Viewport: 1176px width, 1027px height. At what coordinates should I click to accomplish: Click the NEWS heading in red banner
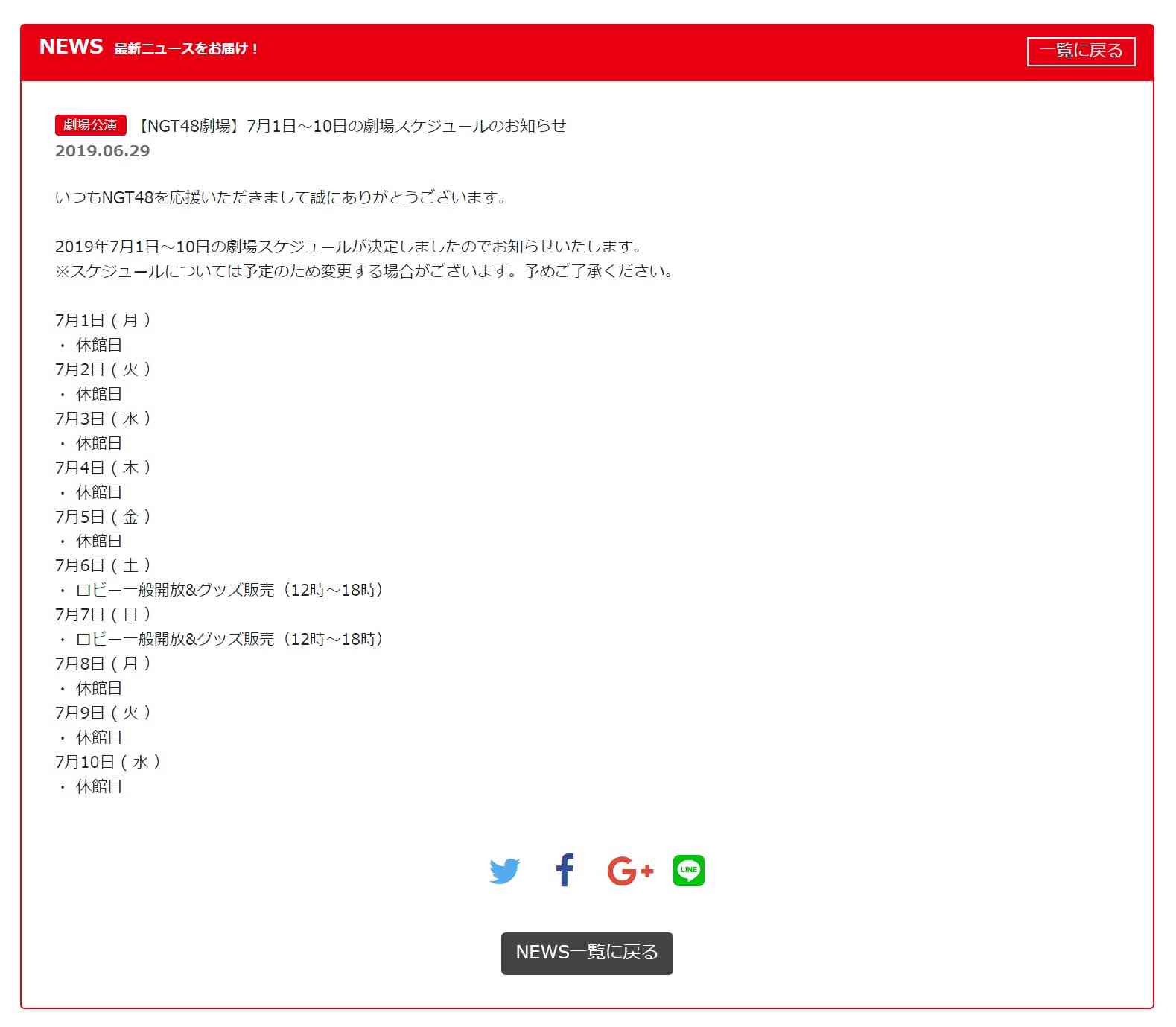[x=71, y=47]
